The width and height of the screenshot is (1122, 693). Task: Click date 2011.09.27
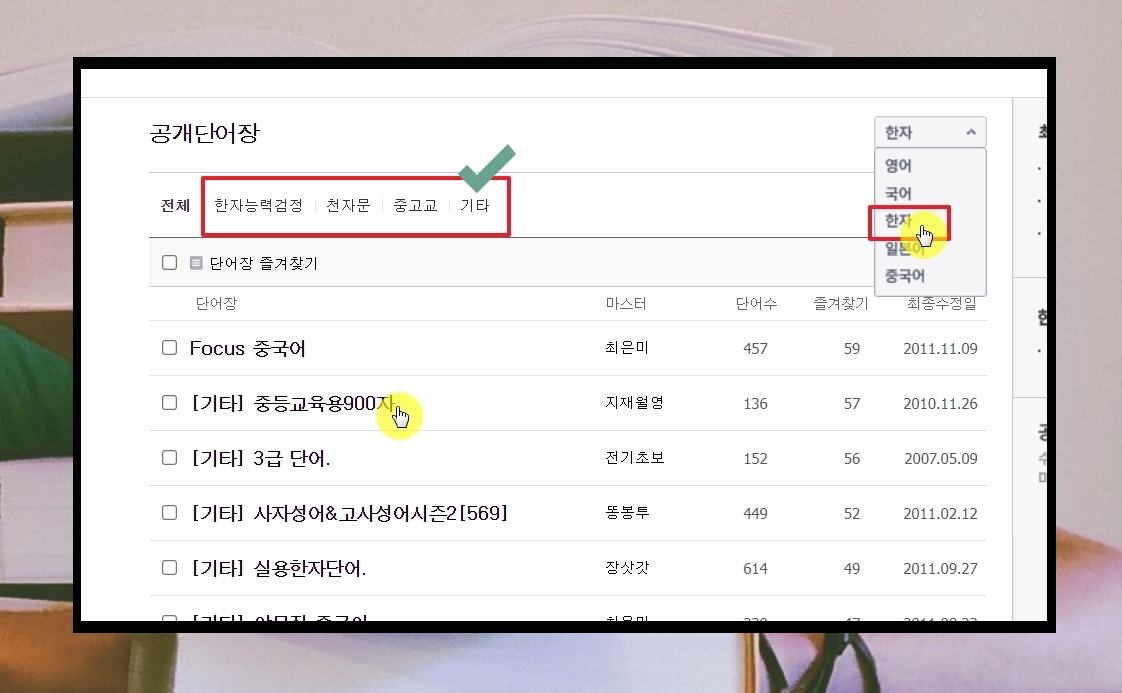[940, 569]
